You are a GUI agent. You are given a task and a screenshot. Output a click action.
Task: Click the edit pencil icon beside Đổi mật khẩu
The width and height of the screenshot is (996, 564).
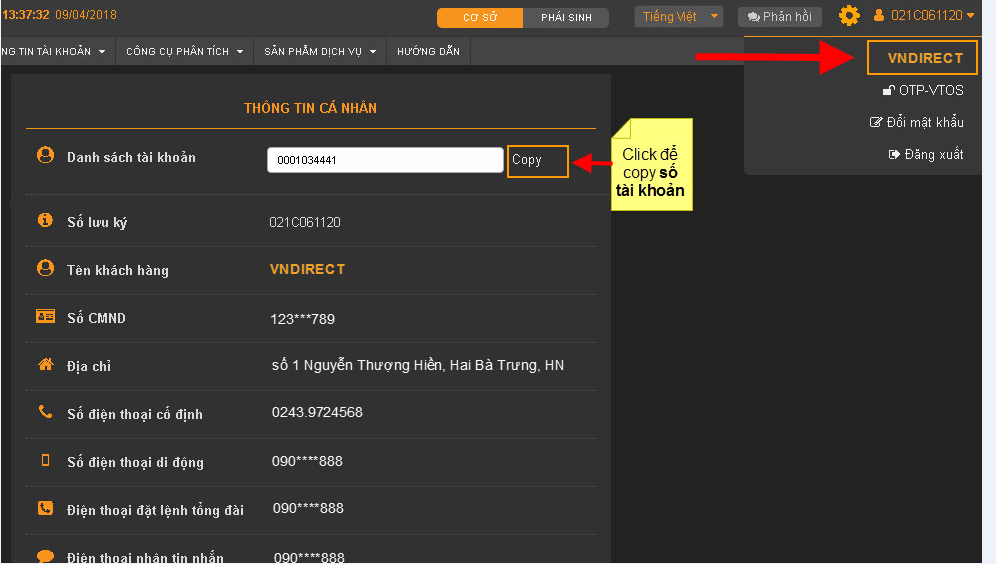(x=876, y=122)
